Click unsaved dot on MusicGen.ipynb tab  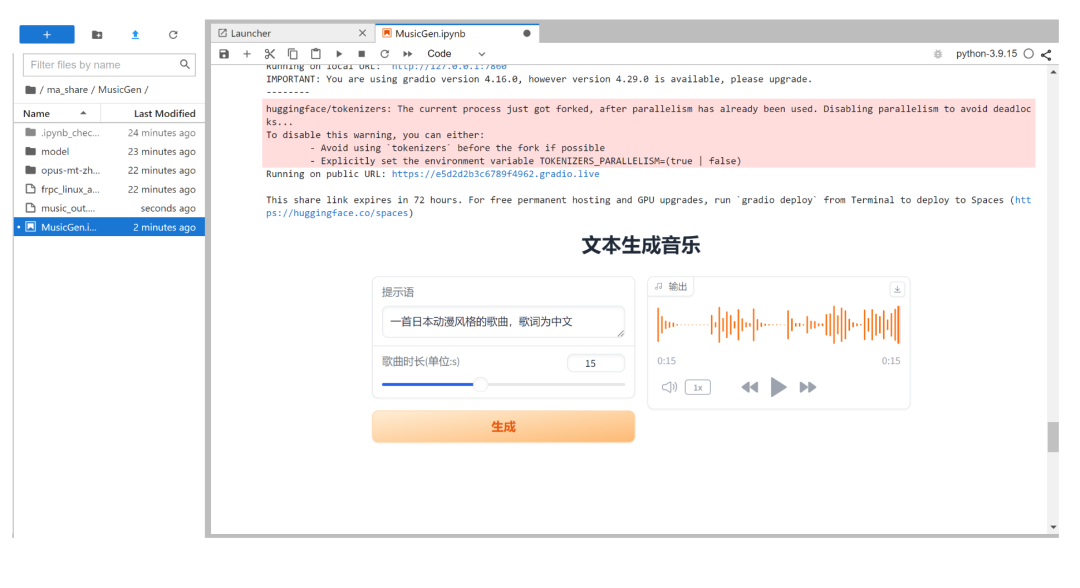point(527,33)
